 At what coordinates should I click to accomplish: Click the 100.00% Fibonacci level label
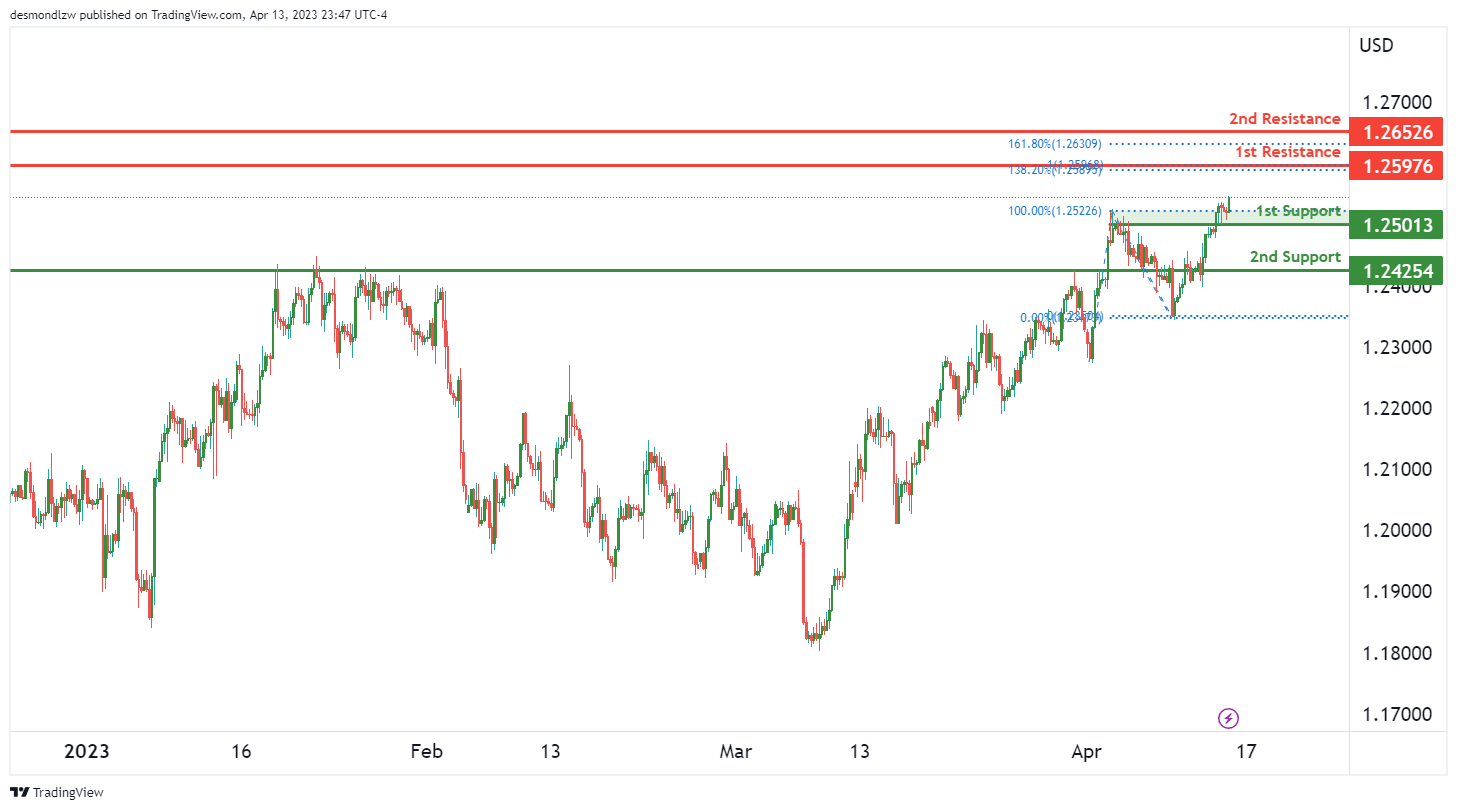coord(1055,211)
